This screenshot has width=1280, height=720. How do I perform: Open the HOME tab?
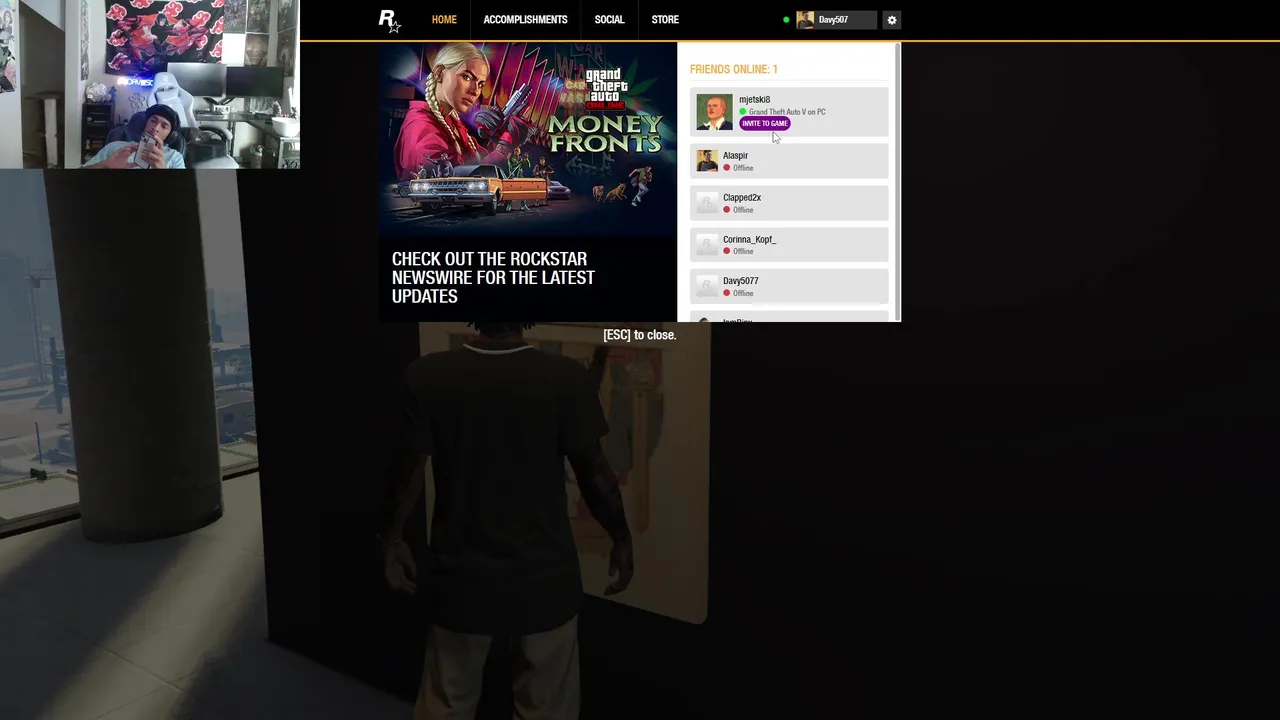pos(444,20)
